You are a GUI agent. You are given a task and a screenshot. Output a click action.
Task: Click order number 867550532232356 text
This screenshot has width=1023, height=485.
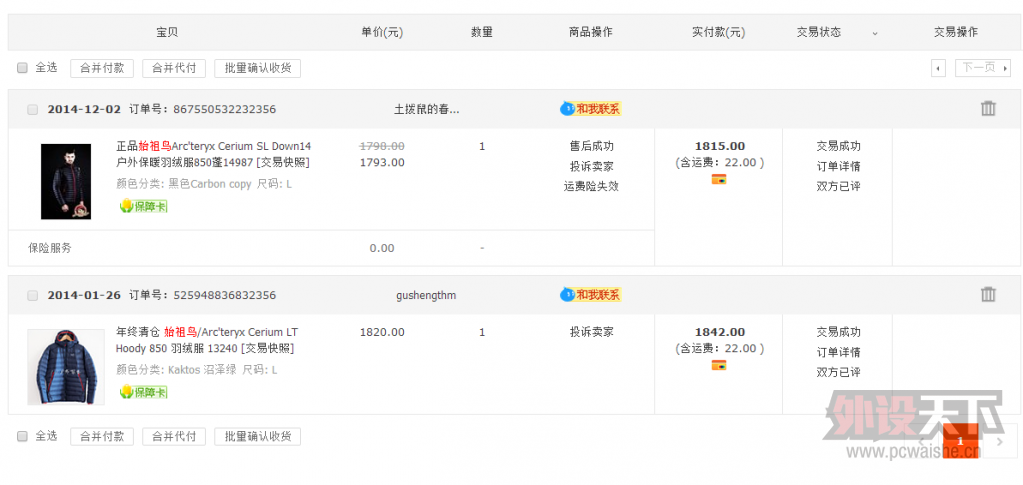pos(224,110)
